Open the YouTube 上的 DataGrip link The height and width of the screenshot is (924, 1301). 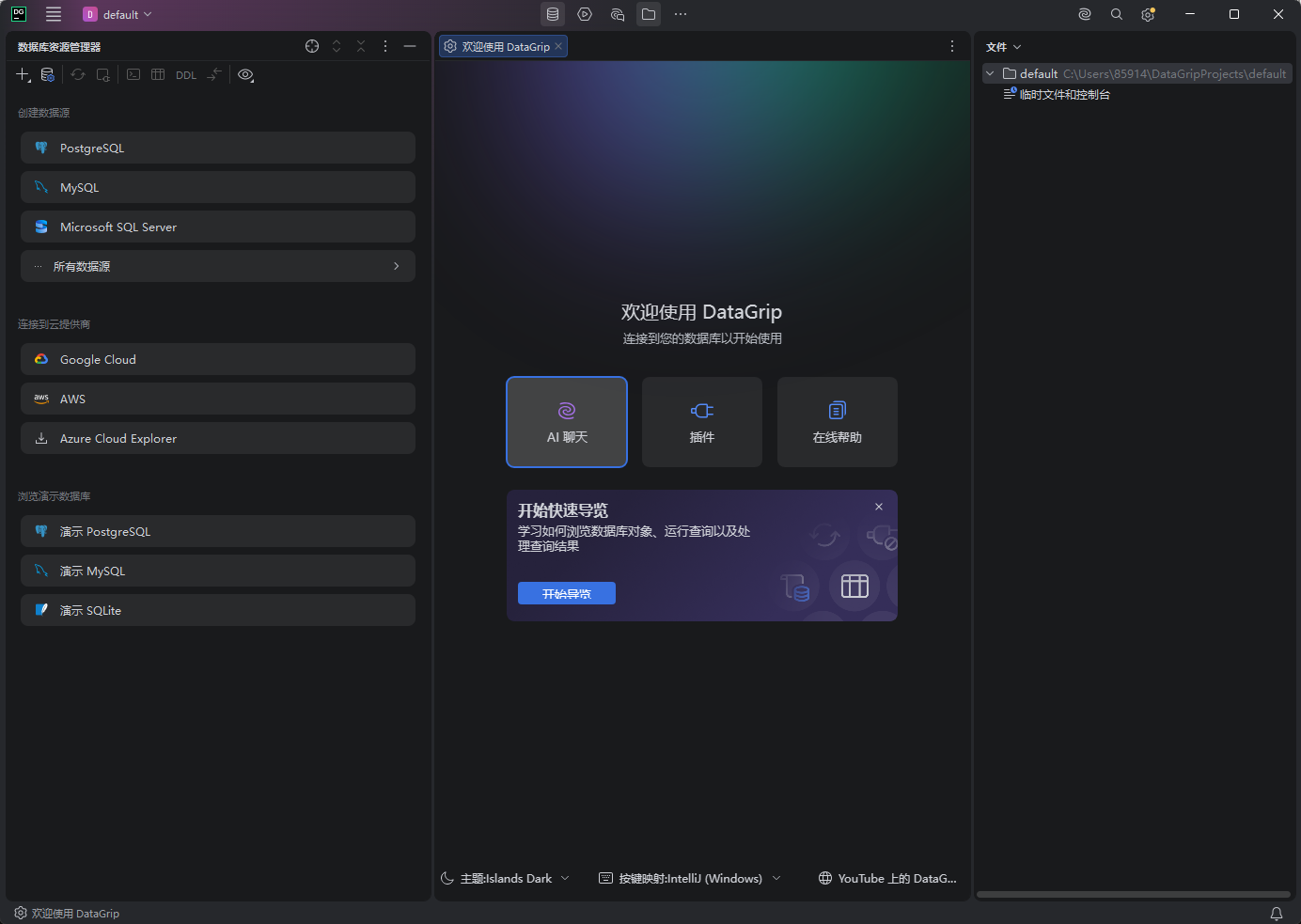point(887,878)
